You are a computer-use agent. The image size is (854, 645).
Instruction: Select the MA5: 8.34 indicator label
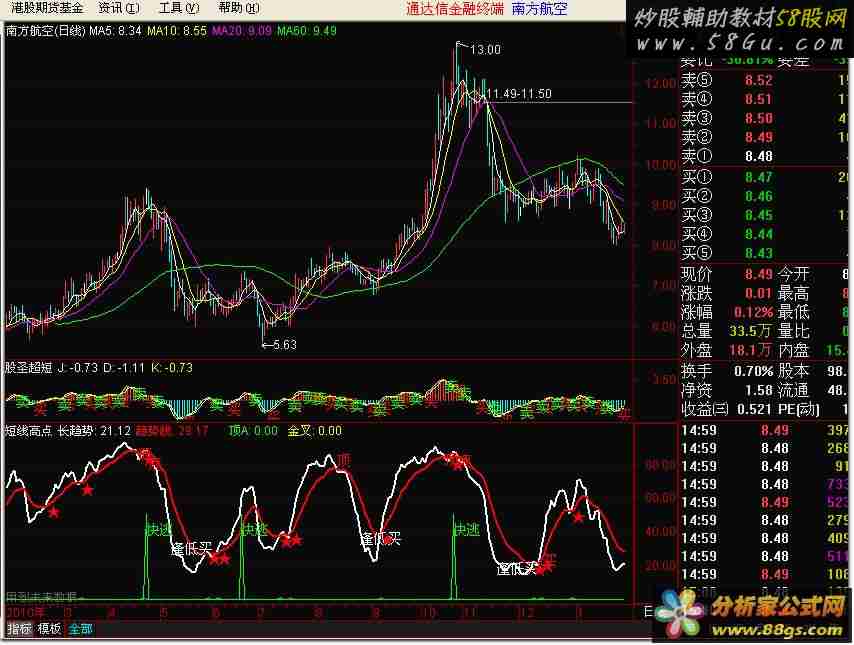point(115,31)
